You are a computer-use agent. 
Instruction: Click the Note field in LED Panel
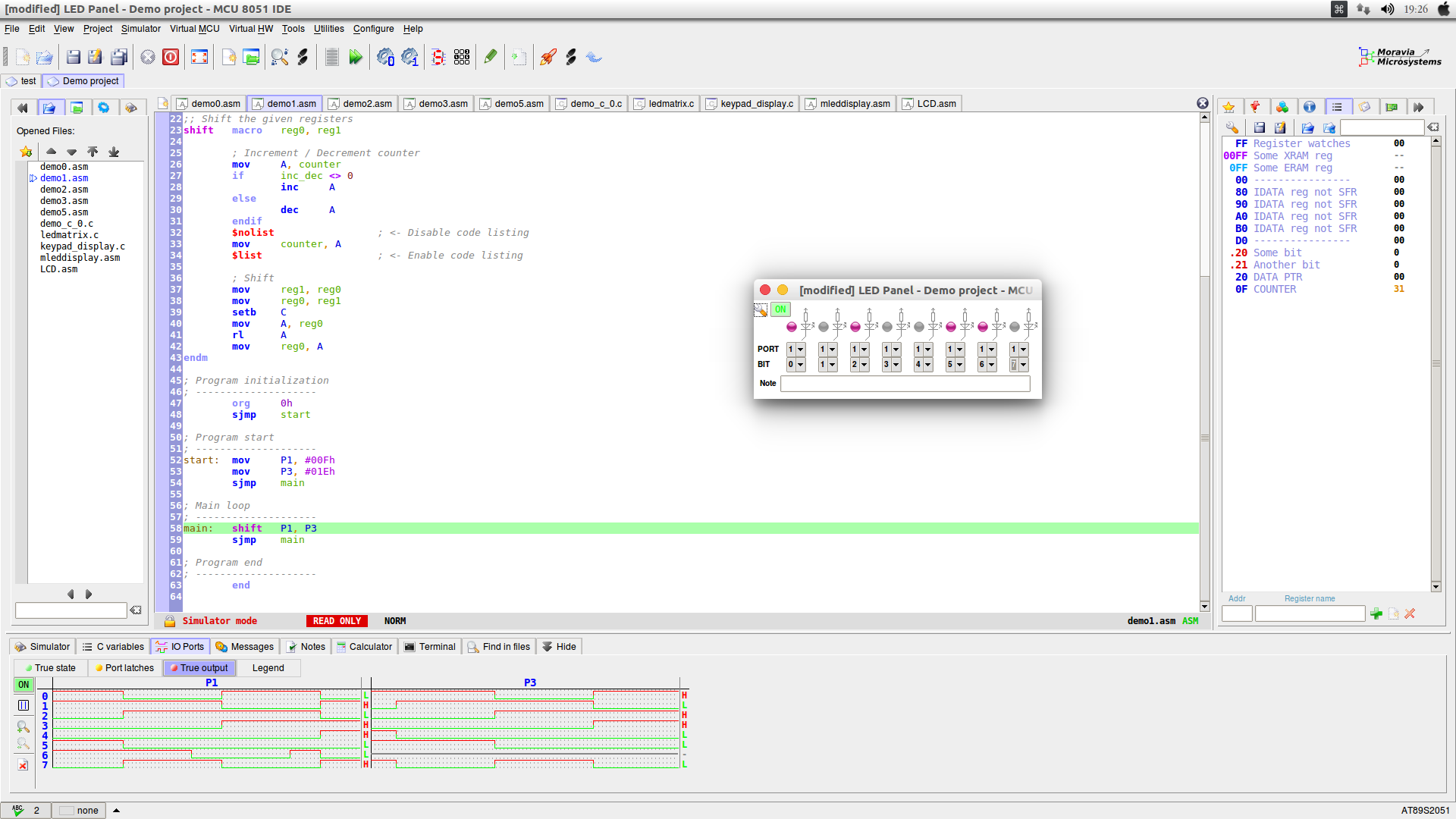pos(905,384)
